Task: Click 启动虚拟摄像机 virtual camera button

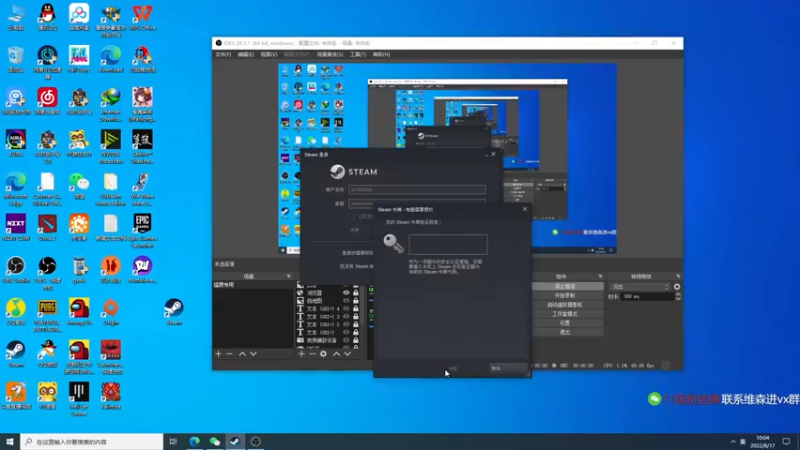Action: [x=564, y=305]
